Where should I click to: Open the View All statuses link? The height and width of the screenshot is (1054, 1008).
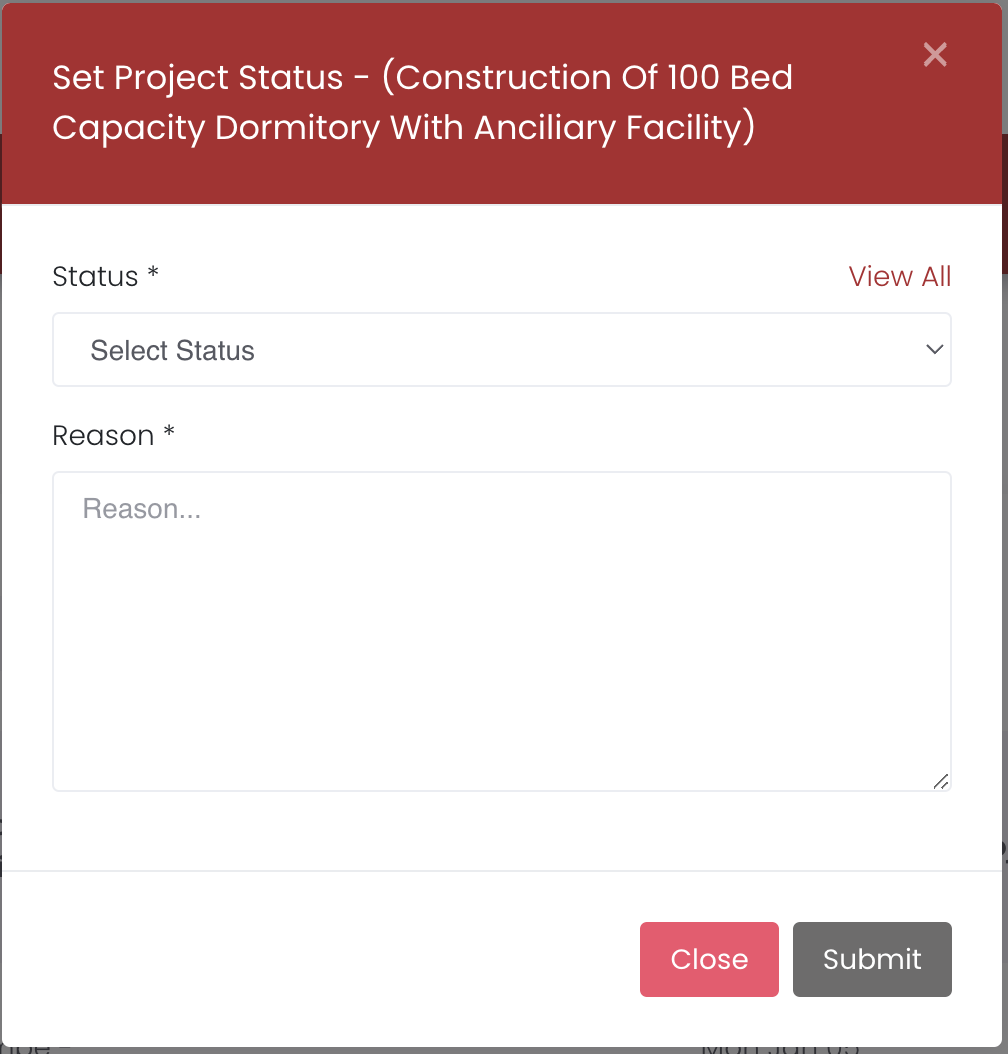[x=900, y=277]
